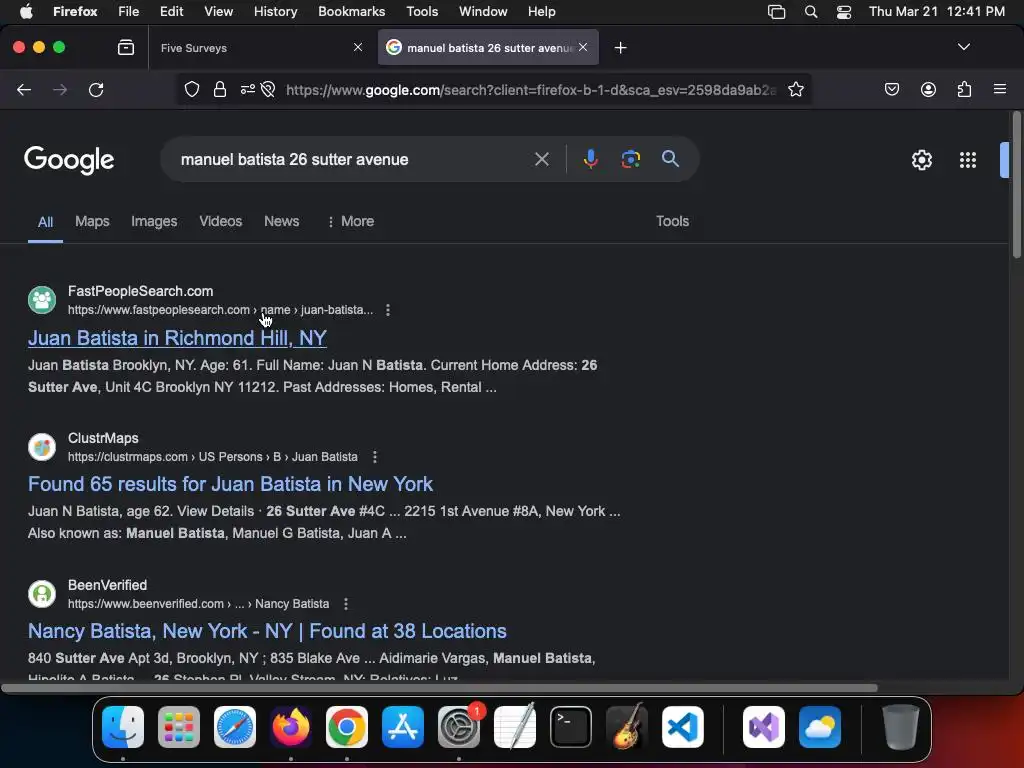Screen dimensions: 1024x768
Task: Click the horizontal page scrollbar
Action: (439, 688)
